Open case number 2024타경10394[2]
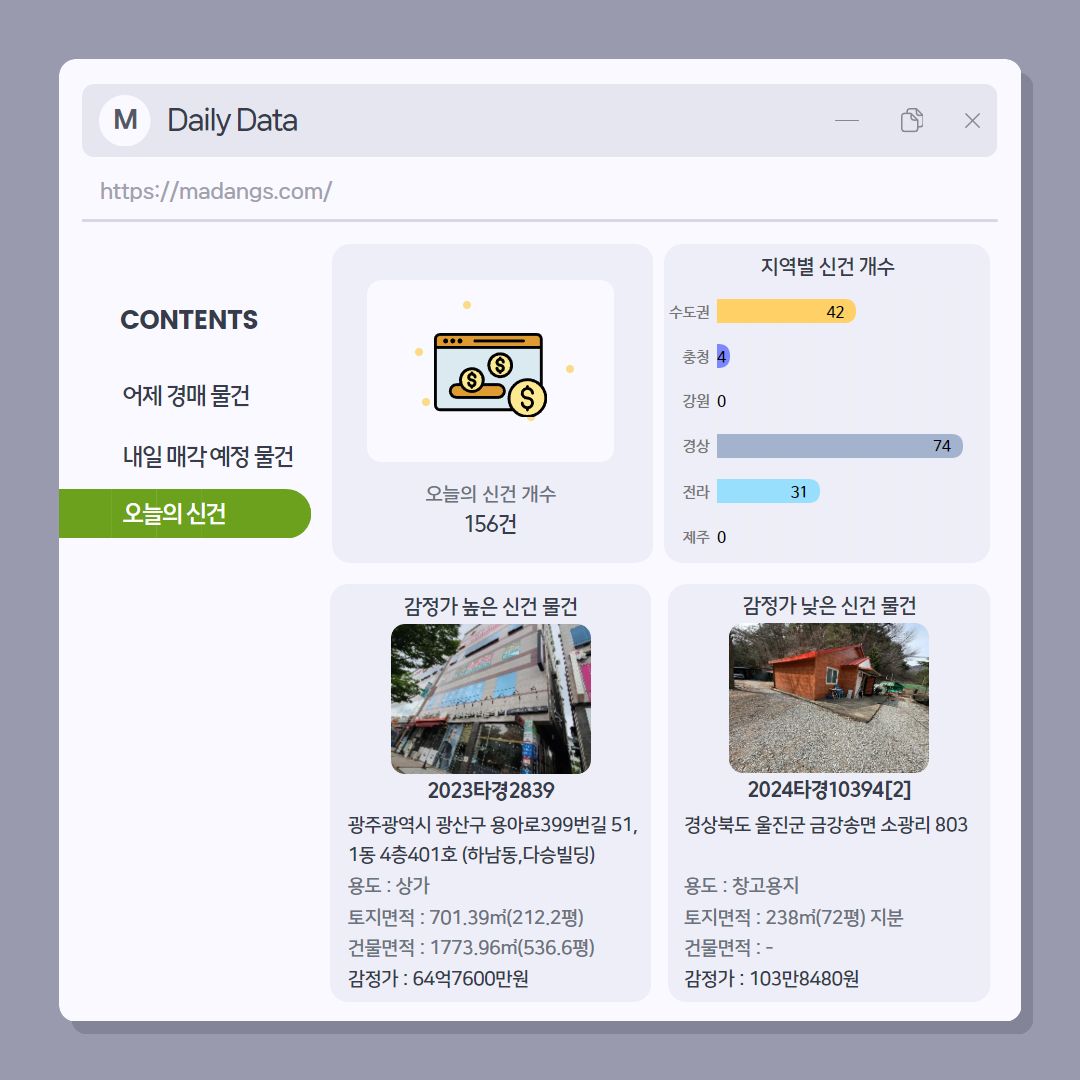 point(829,789)
